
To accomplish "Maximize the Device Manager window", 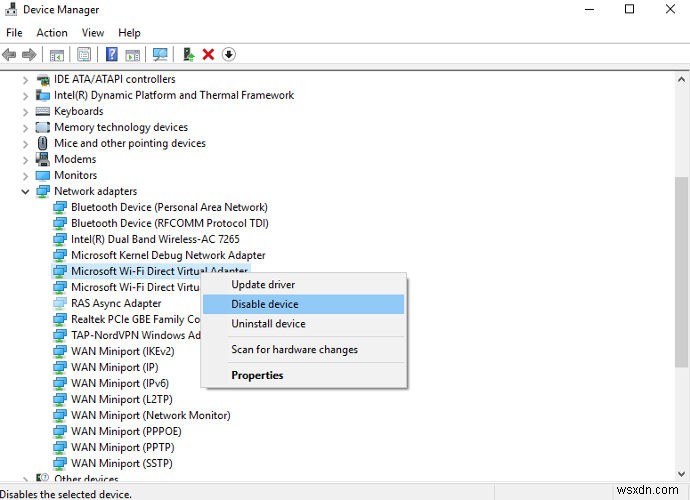I will 629,9.
